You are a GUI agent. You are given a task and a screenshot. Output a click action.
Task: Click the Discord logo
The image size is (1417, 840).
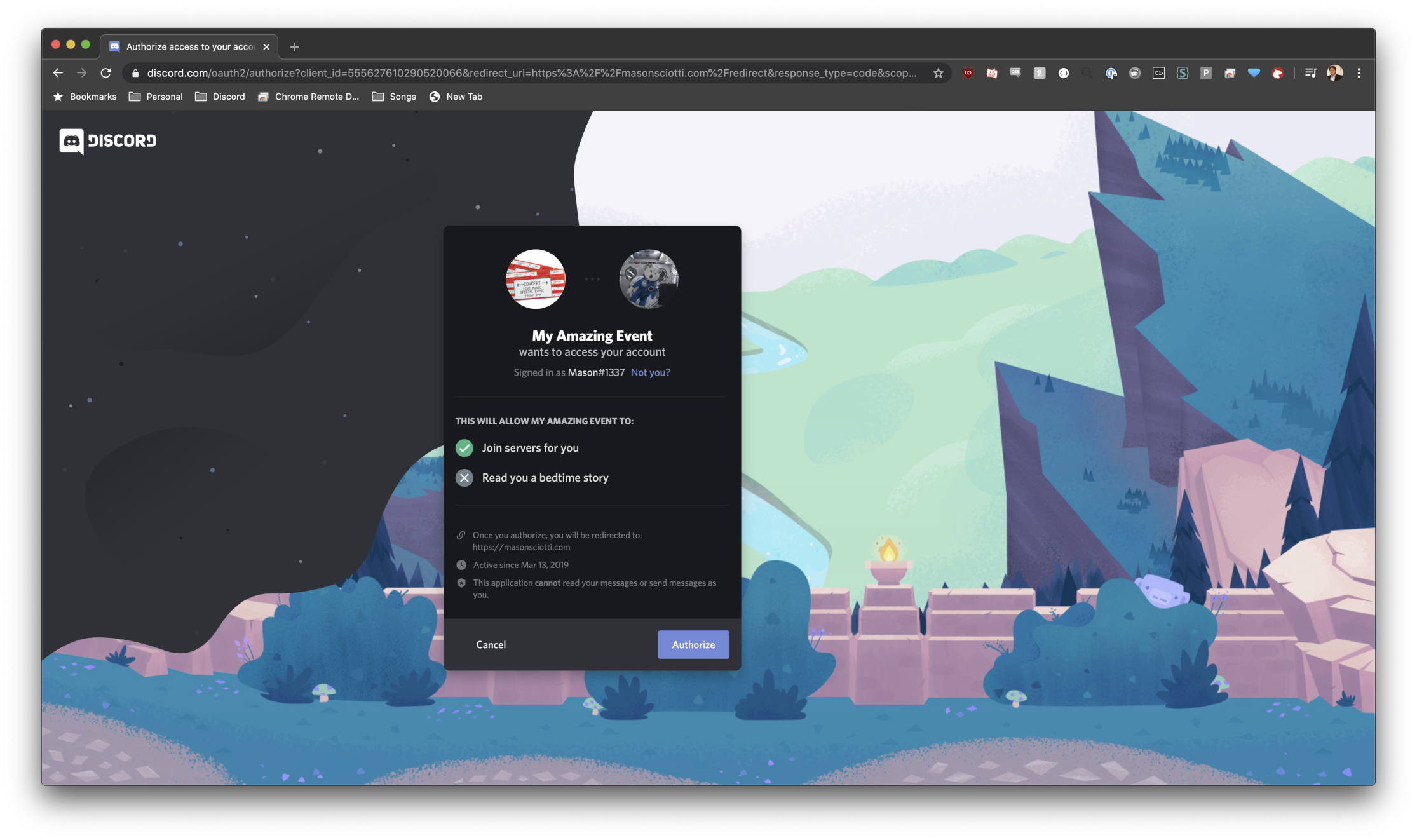(107, 140)
